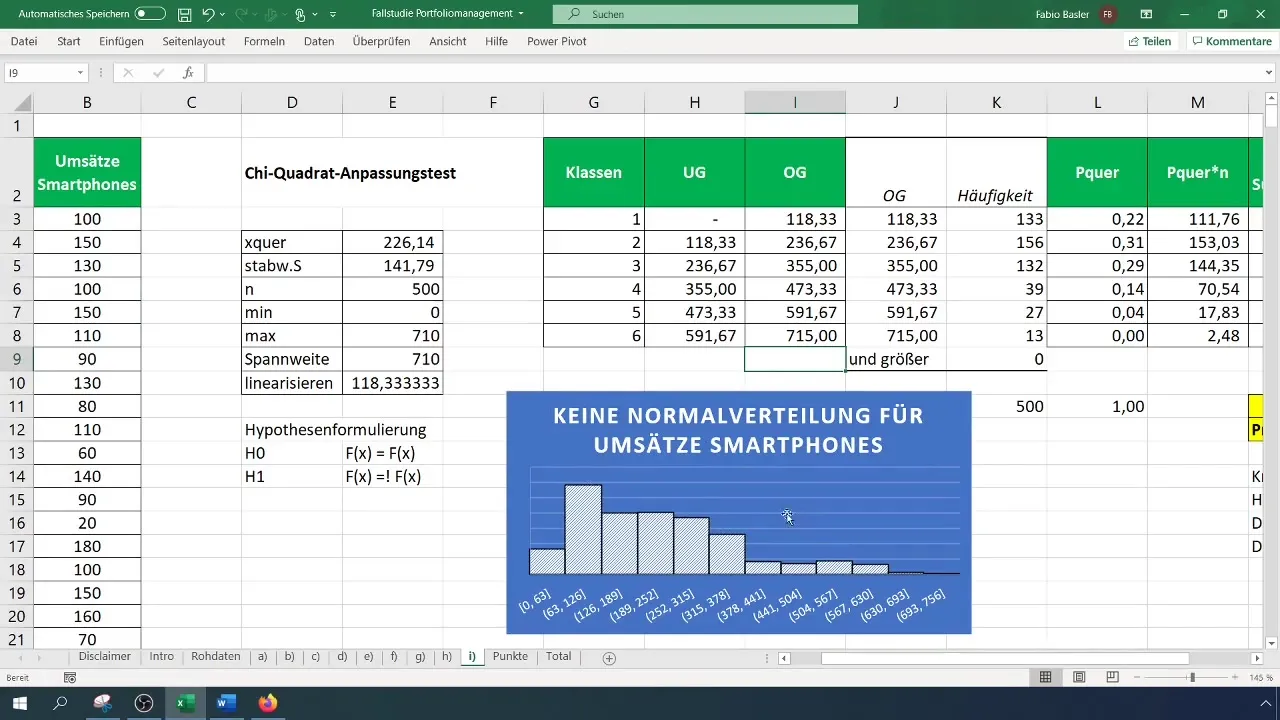
Task: Switch to Normal view icon
Action: (1045, 678)
